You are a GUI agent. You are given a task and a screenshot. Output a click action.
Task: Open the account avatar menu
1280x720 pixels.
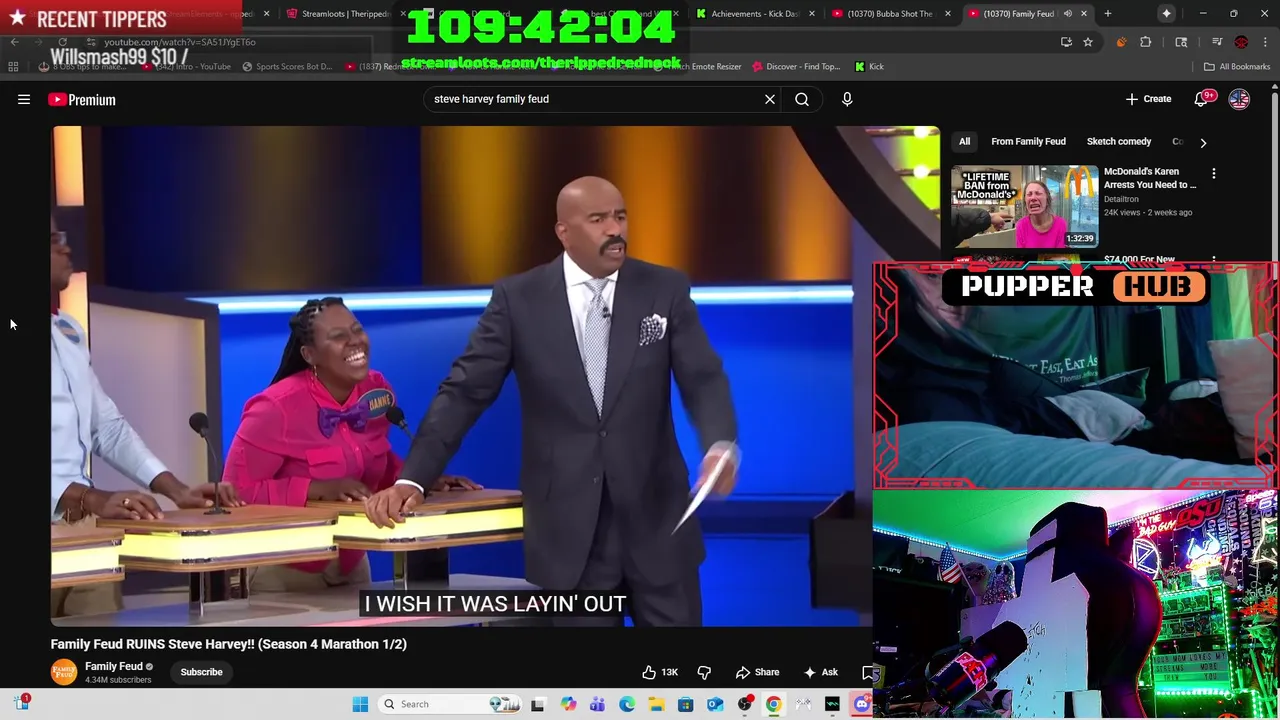[x=1239, y=99]
